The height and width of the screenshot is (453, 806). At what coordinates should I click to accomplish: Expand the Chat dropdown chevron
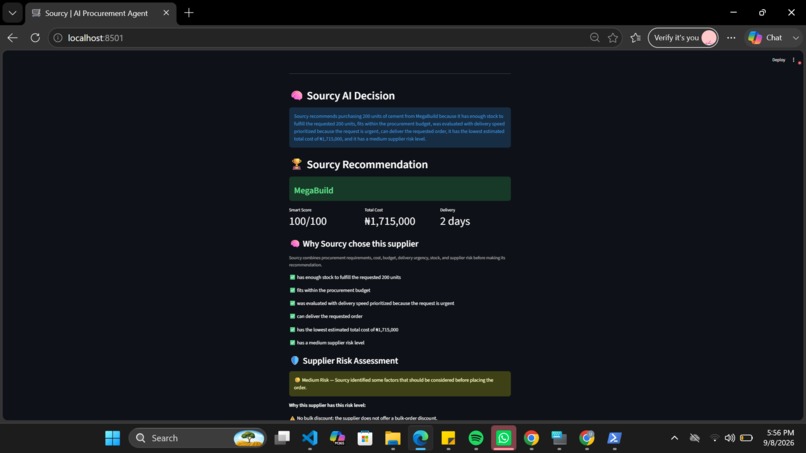796,38
